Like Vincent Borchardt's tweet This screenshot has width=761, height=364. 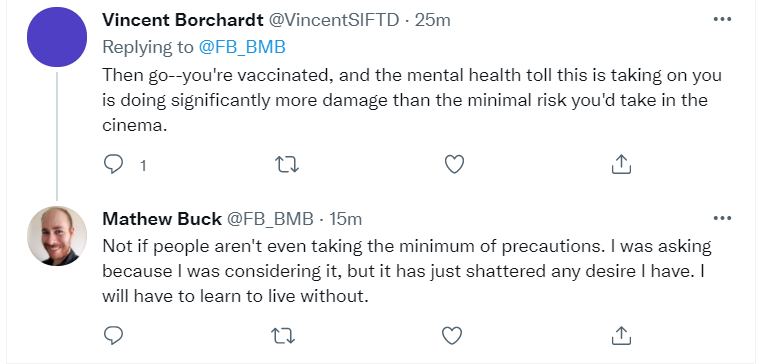click(454, 165)
